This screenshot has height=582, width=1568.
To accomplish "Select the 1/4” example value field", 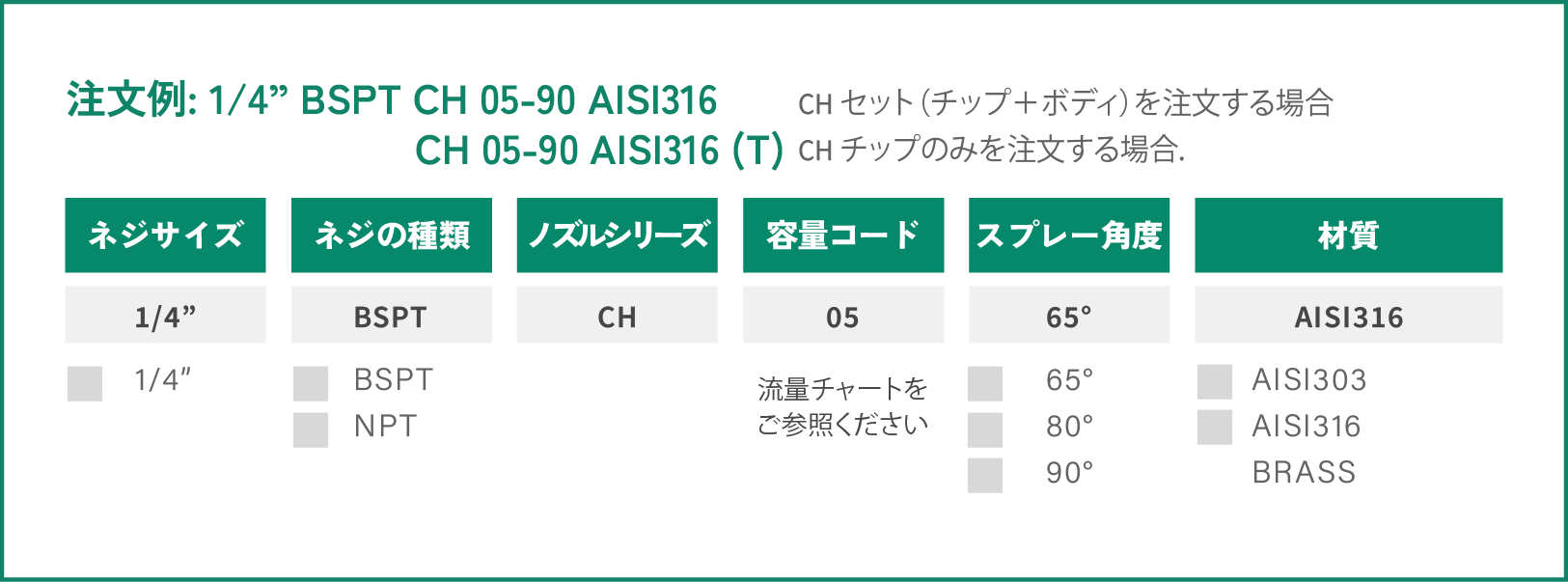I will tap(165, 315).
